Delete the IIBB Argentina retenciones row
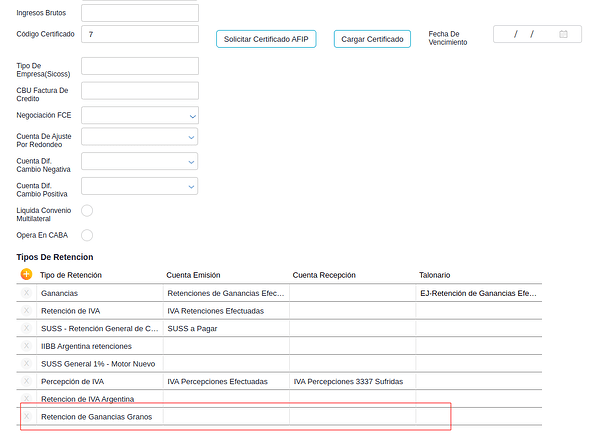Image resolution: width=602 pixels, height=440 pixels. 27,346
